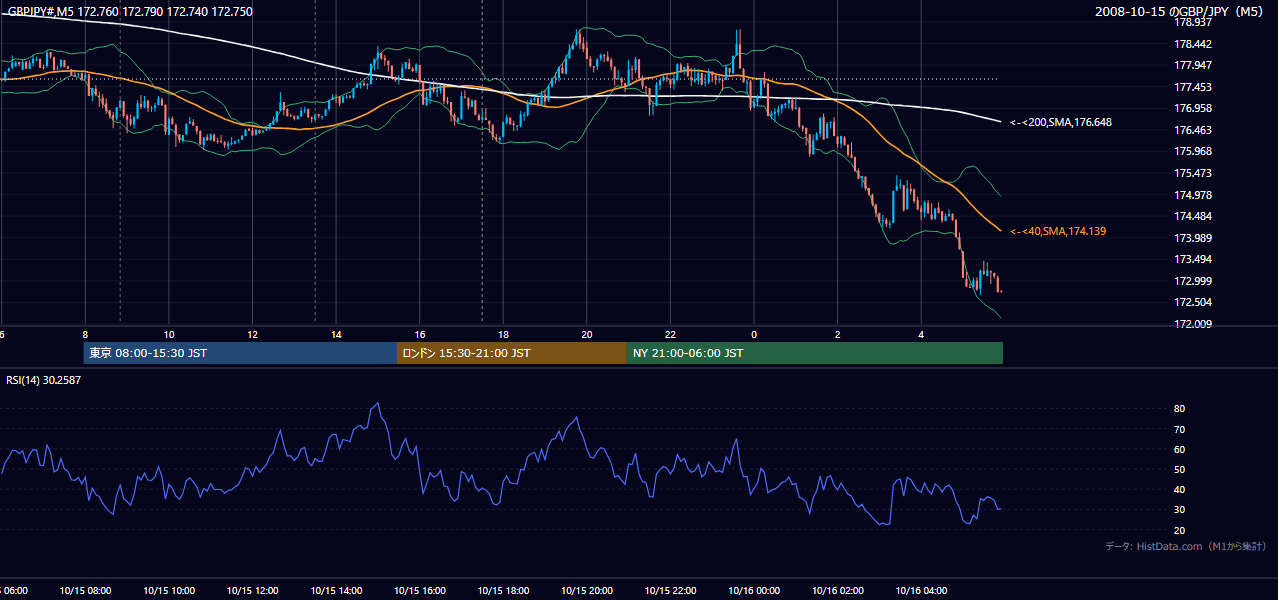This screenshot has width=1278, height=600.
Task: Click the 174.484 price axis label
Action: click(x=1193, y=216)
